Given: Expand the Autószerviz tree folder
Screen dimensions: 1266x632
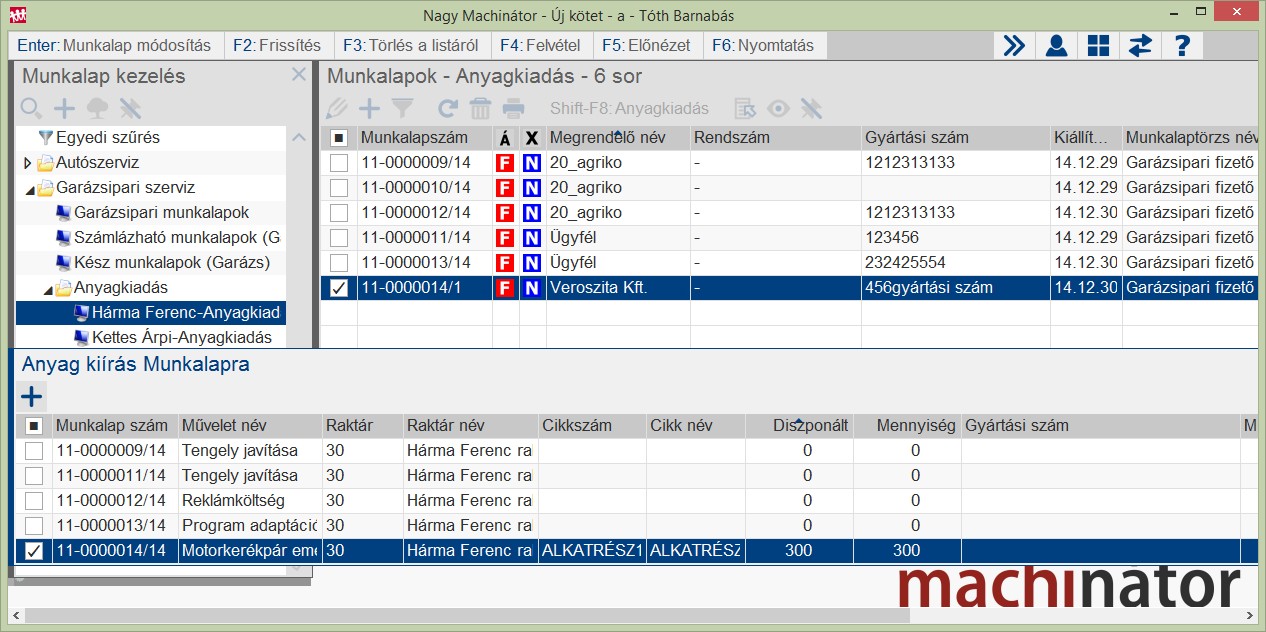Looking at the screenshot, I should 27,162.
